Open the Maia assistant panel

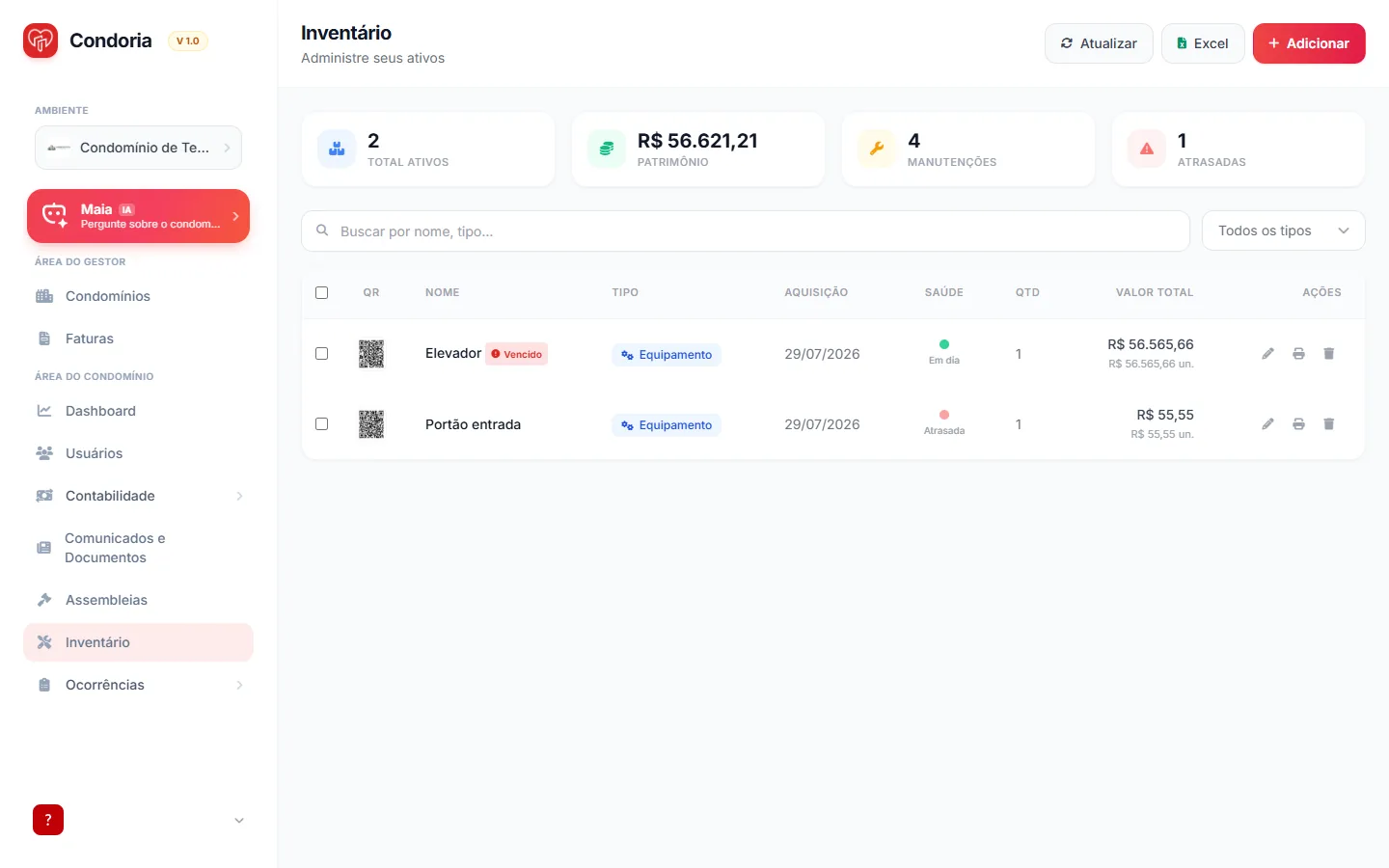coord(138,216)
